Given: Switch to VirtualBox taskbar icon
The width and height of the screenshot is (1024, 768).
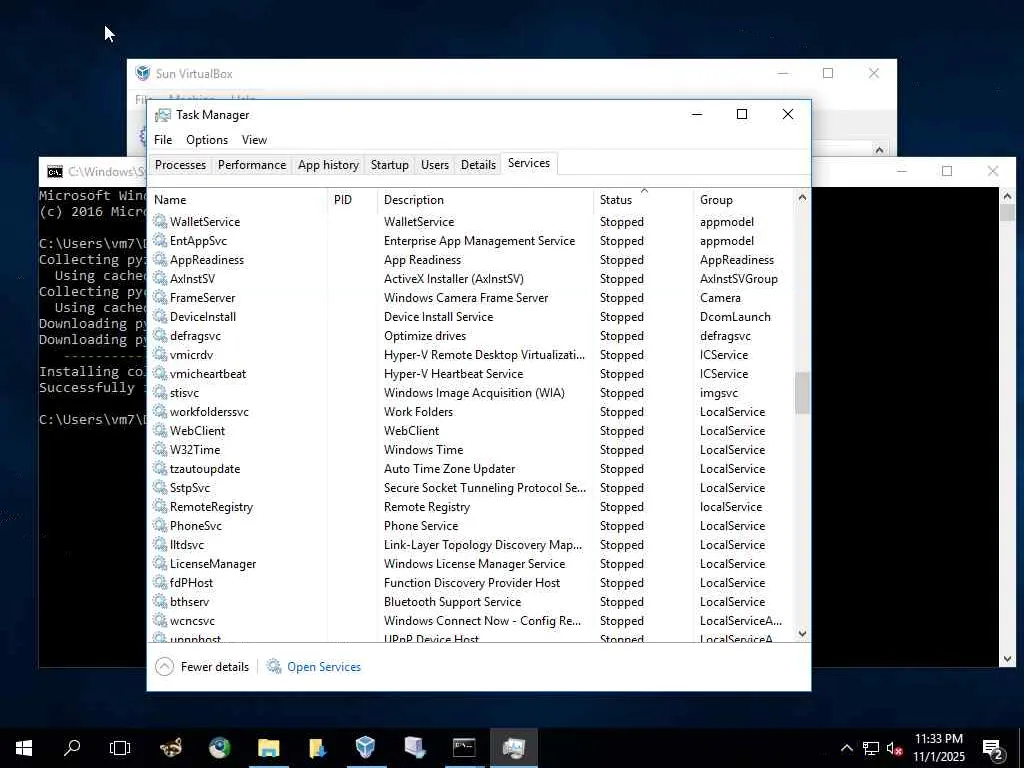Looking at the screenshot, I should pos(366,748).
